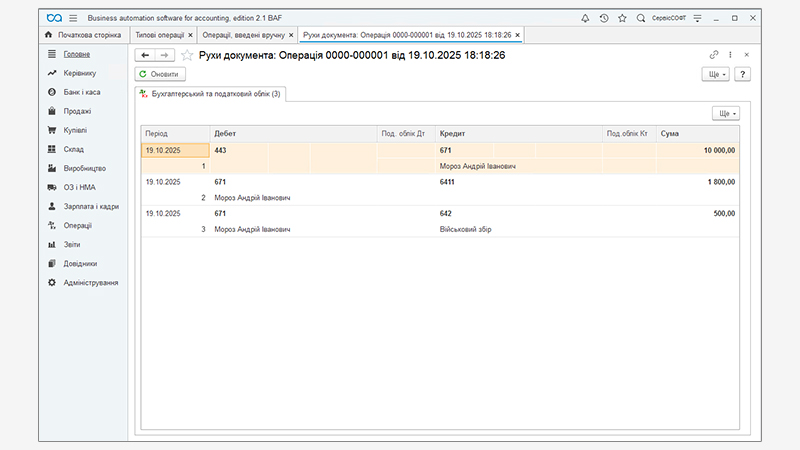
Task: Open the service settings lines menu in title bar
Action: coord(697,18)
